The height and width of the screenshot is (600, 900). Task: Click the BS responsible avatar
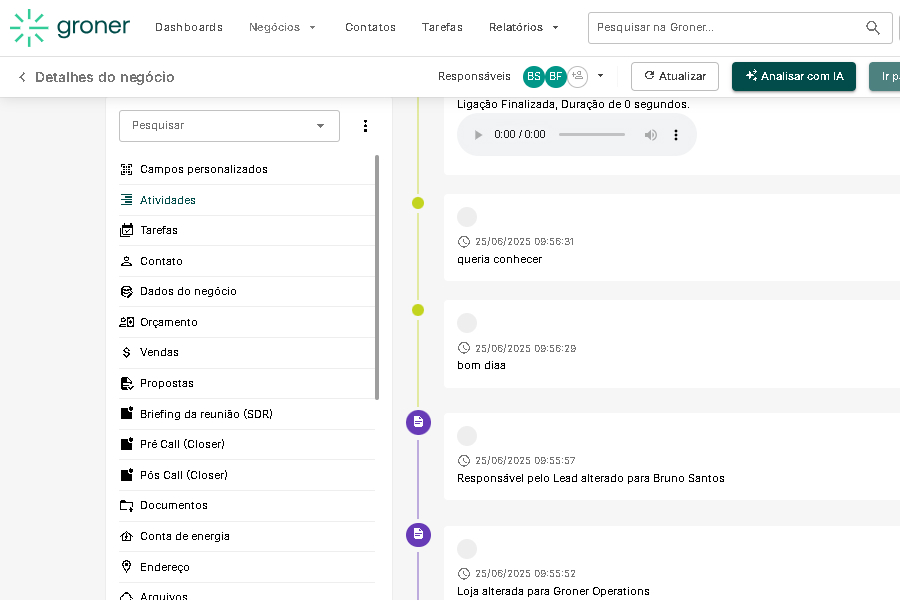[534, 77]
